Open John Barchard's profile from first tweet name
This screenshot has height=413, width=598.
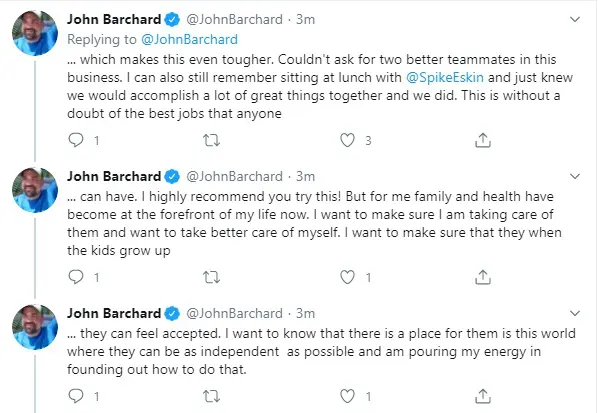114,19
